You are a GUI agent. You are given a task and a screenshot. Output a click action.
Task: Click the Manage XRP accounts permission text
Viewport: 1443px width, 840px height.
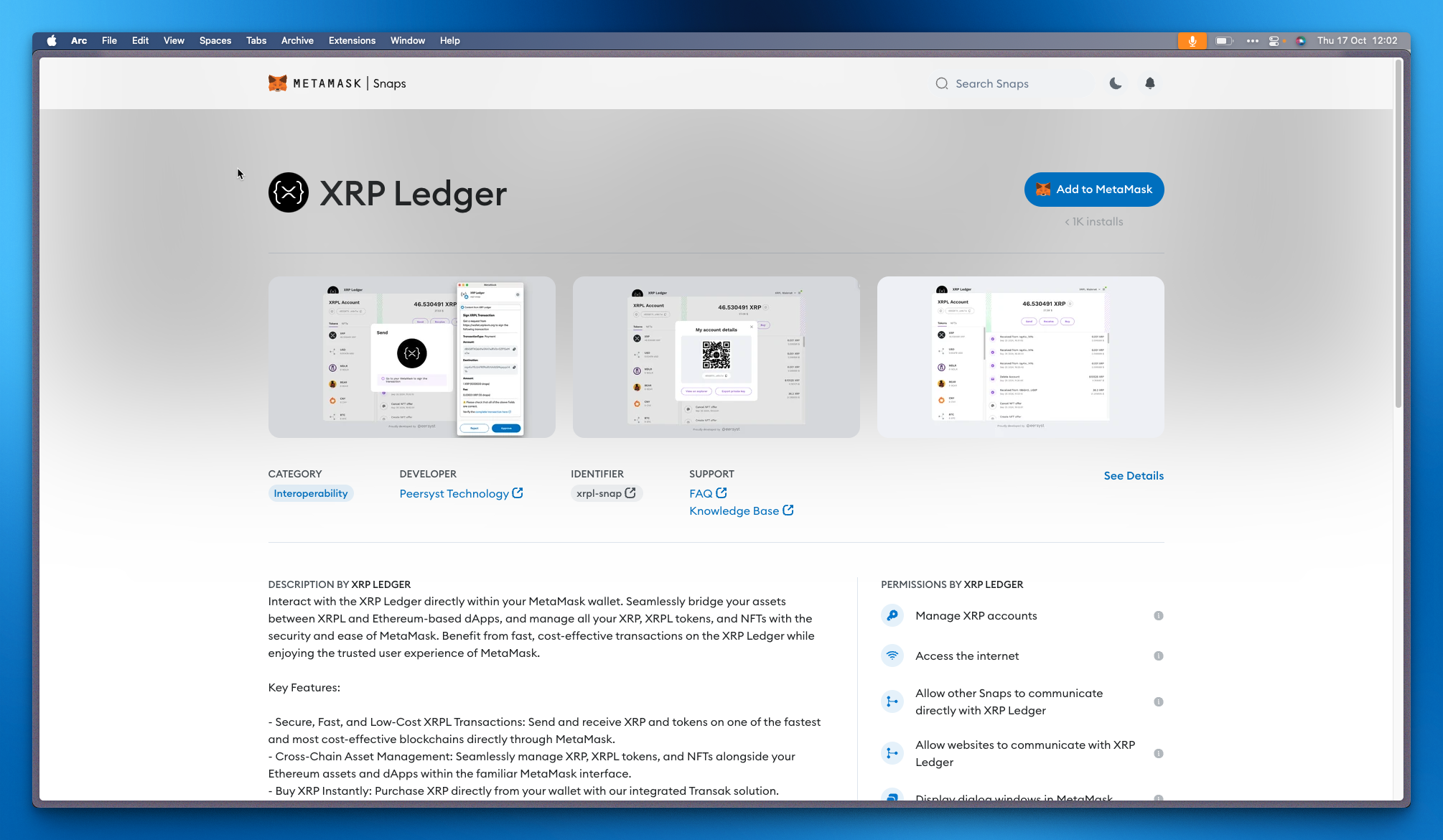(976, 615)
